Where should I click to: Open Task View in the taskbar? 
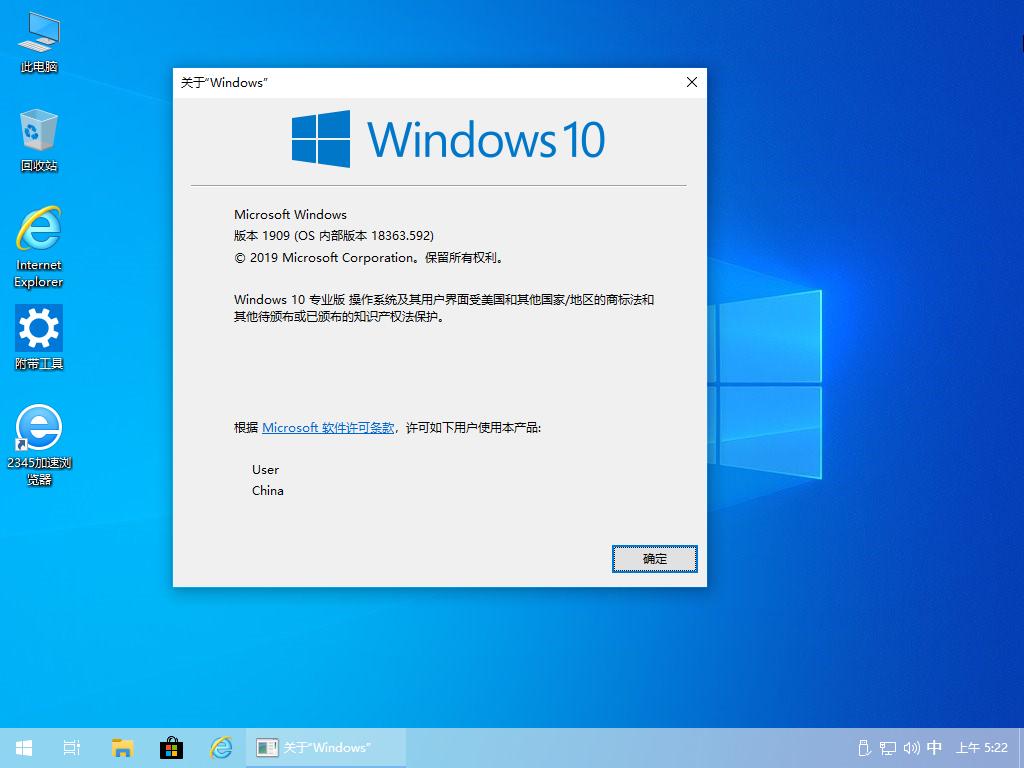[x=72, y=748]
